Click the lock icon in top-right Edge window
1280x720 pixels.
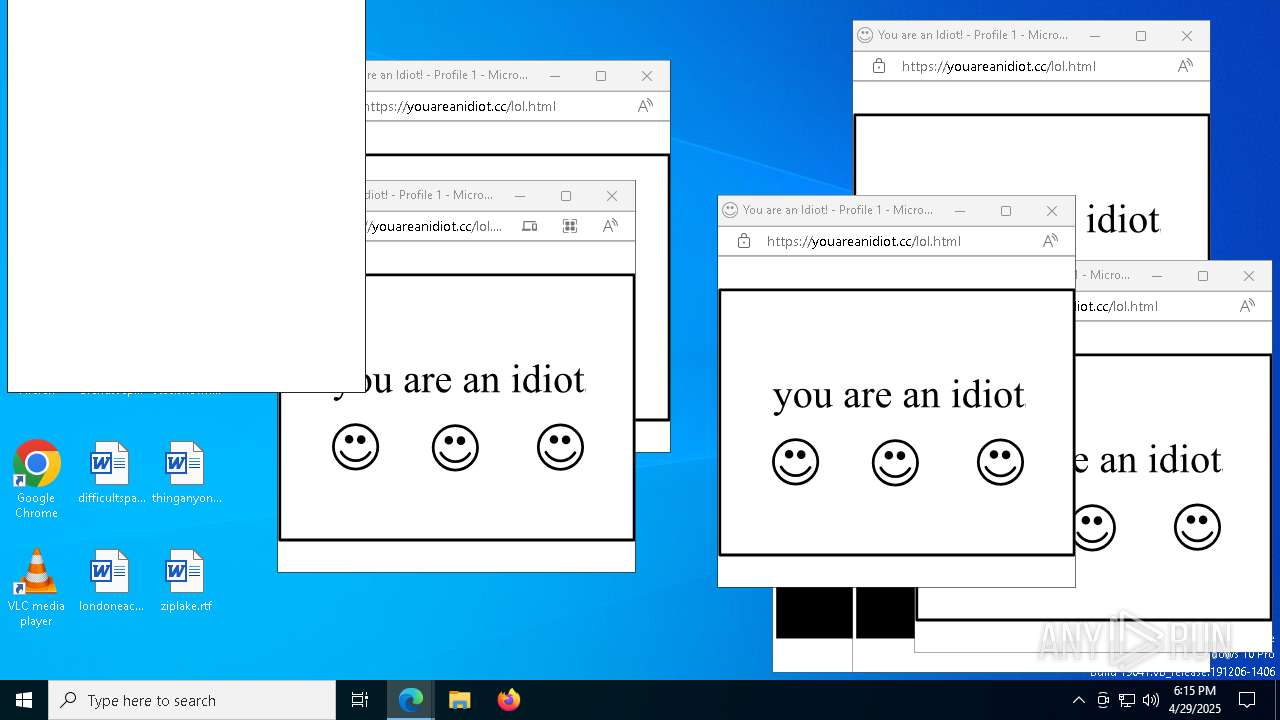878,66
